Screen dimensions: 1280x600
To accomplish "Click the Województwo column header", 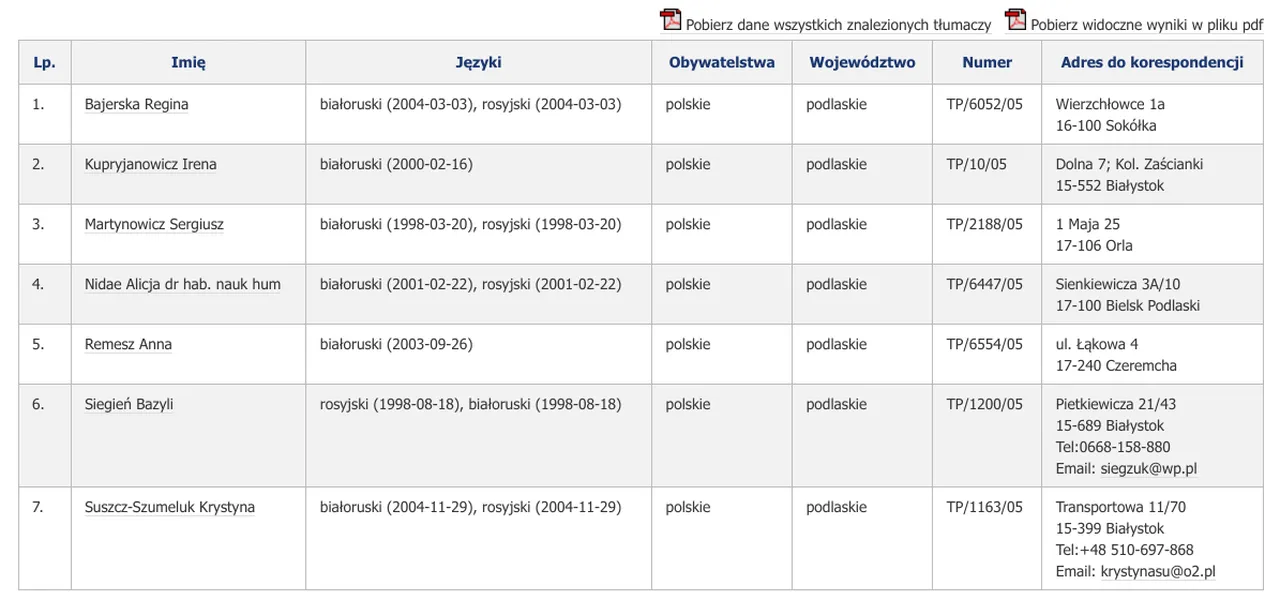I will tap(862, 62).
